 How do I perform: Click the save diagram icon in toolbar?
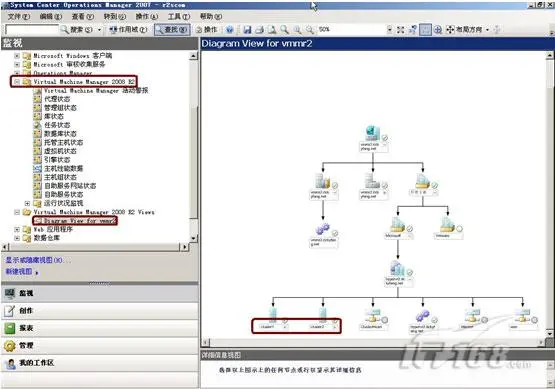coord(247,30)
